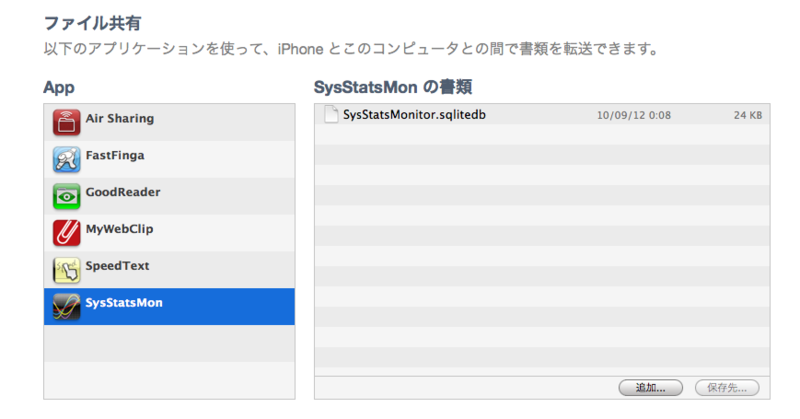Click empty area below SysStatsMon in app list
Image resolution: width=800 pixels, height=419 pixels.
point(169,360)
